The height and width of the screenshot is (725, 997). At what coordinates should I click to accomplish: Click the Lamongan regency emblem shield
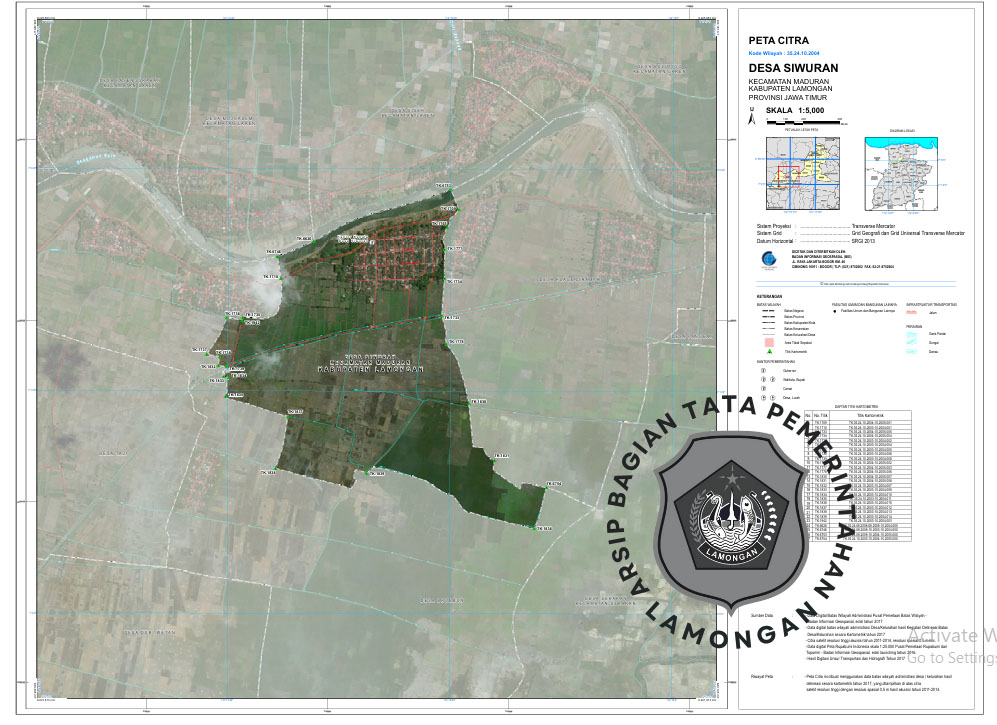(x=731, y=518)
